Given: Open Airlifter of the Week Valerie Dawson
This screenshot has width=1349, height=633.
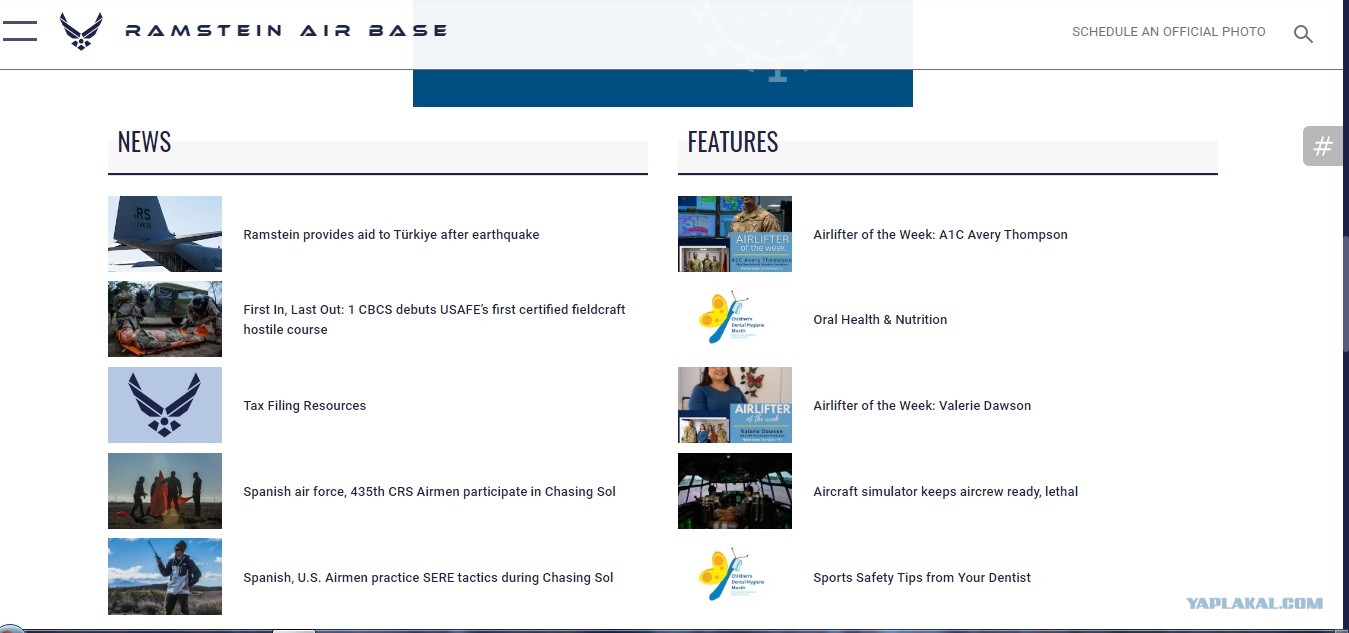Looking at the screenshot, I should [922, 405].
